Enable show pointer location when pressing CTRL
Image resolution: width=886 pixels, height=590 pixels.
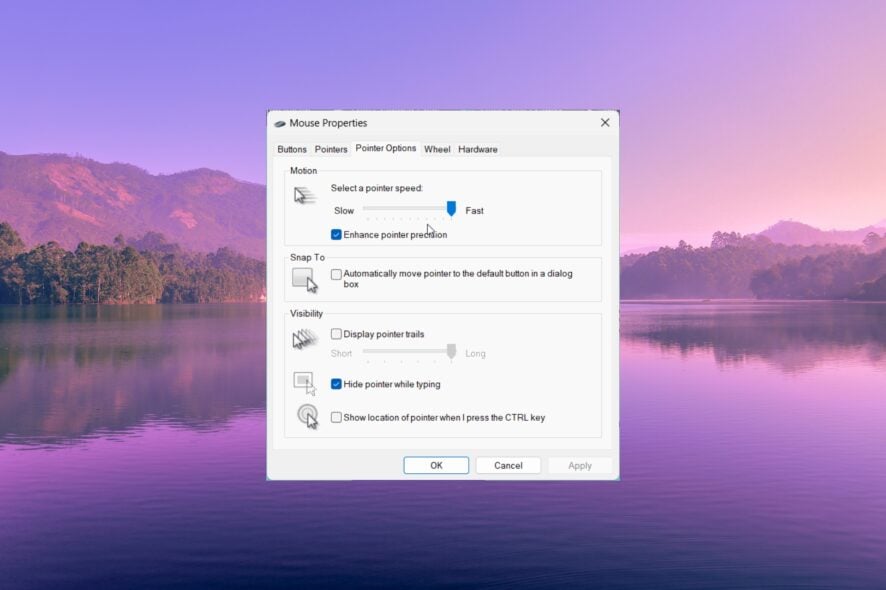point(336,417)
